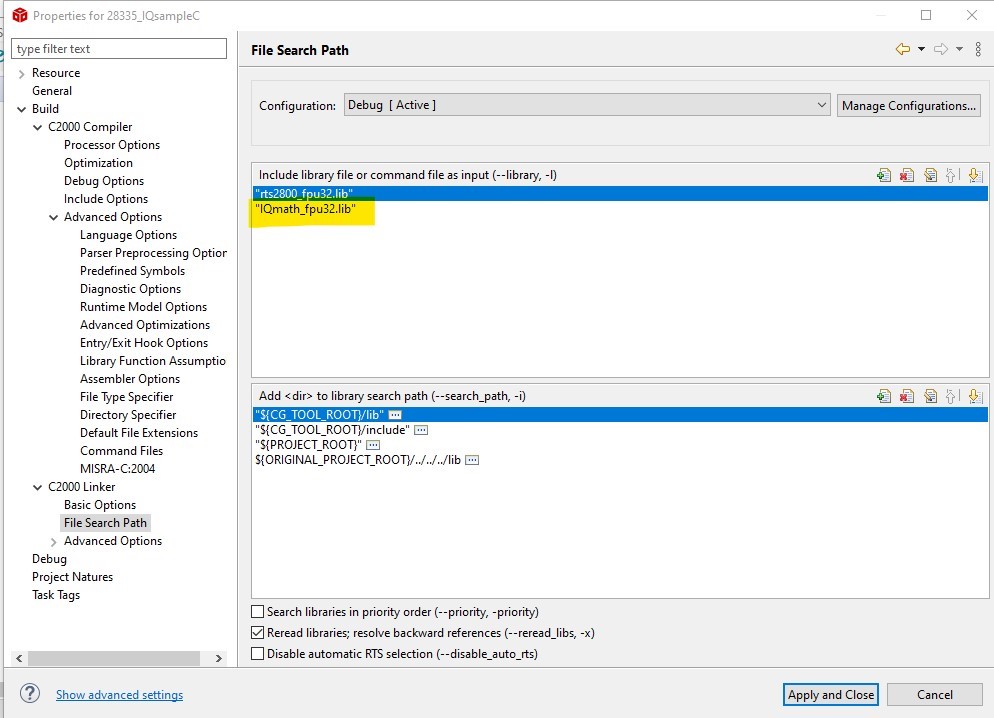Screen dimensions: 994x718
Task: Click Delete icon in library search path list
Action: pos(907,397)
